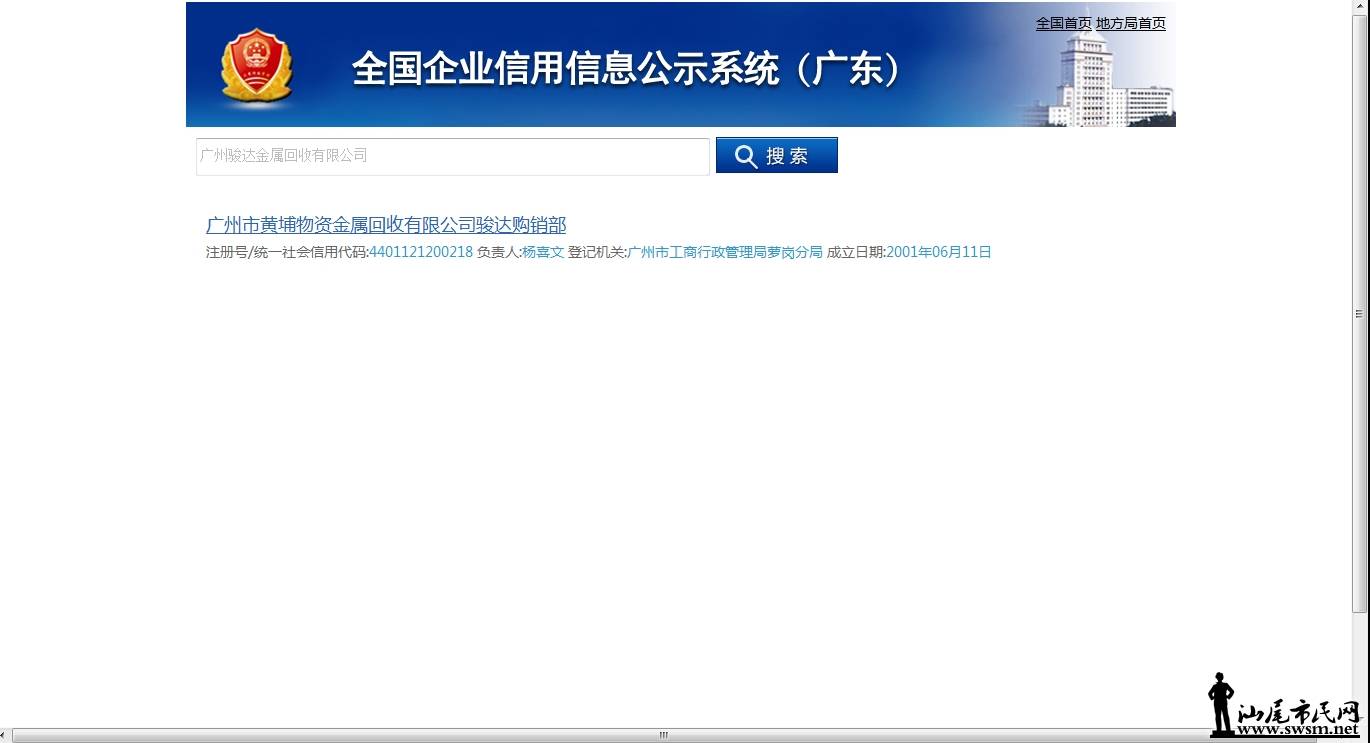Click the vertical scrollbar up arrow
This screenshot has width=1370, height=743.
coord(1359,8)
